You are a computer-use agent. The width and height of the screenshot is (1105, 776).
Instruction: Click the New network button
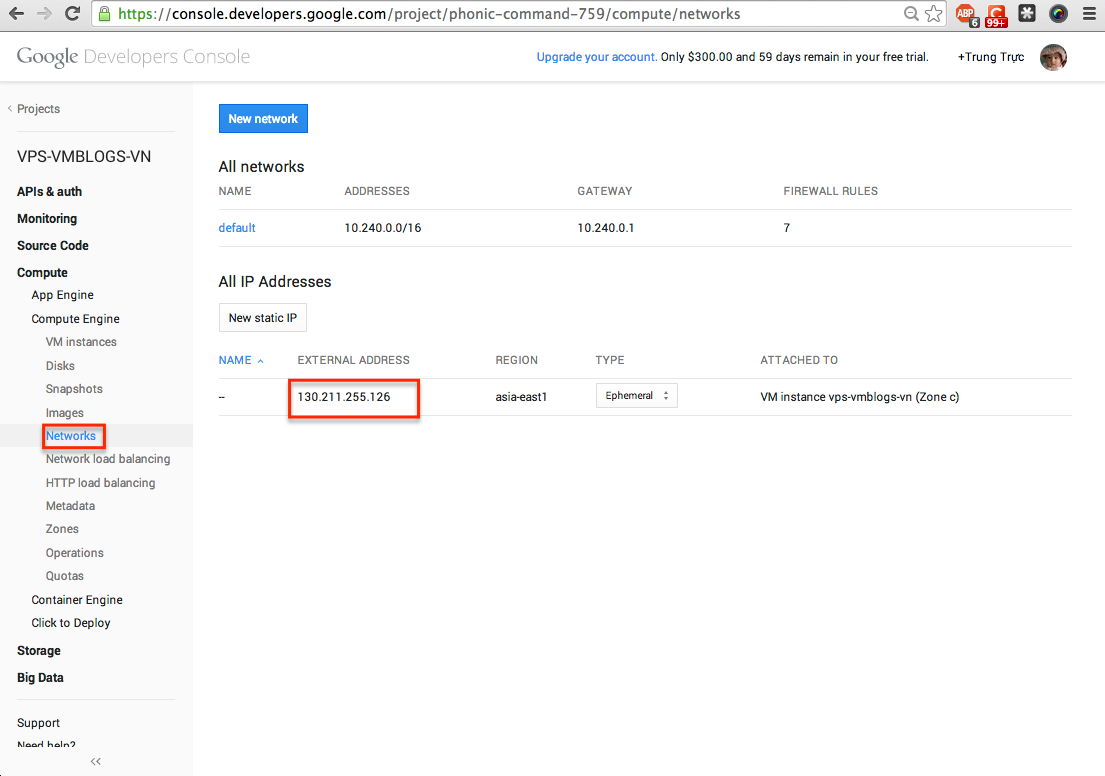263,119
